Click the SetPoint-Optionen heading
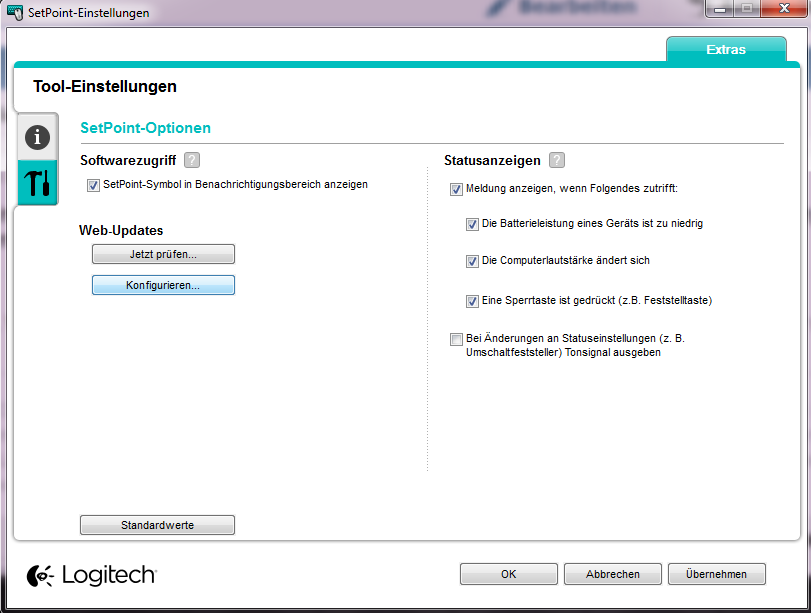 [x=145, y=128]
